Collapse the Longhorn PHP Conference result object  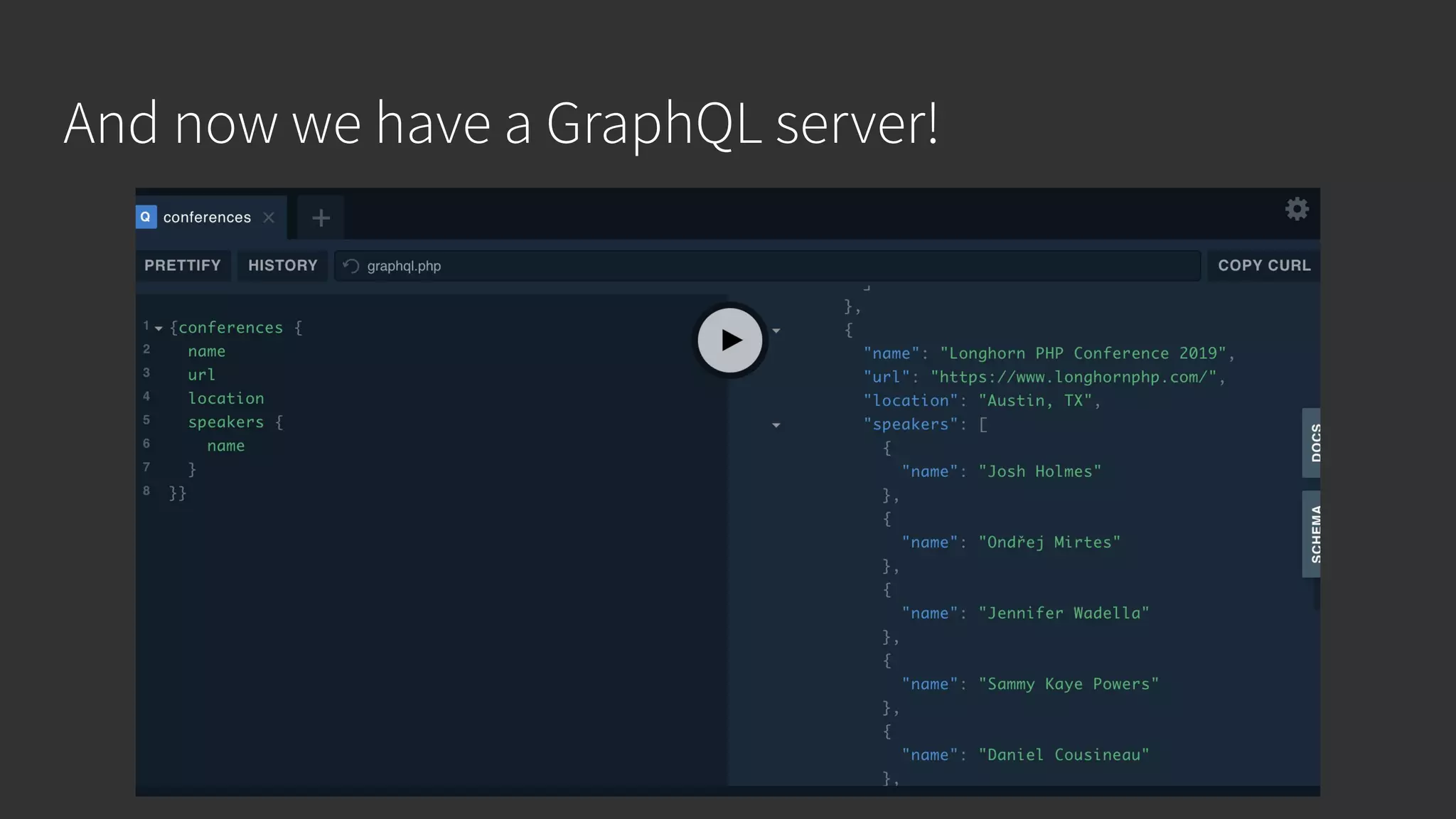click(x=776, y=331)
